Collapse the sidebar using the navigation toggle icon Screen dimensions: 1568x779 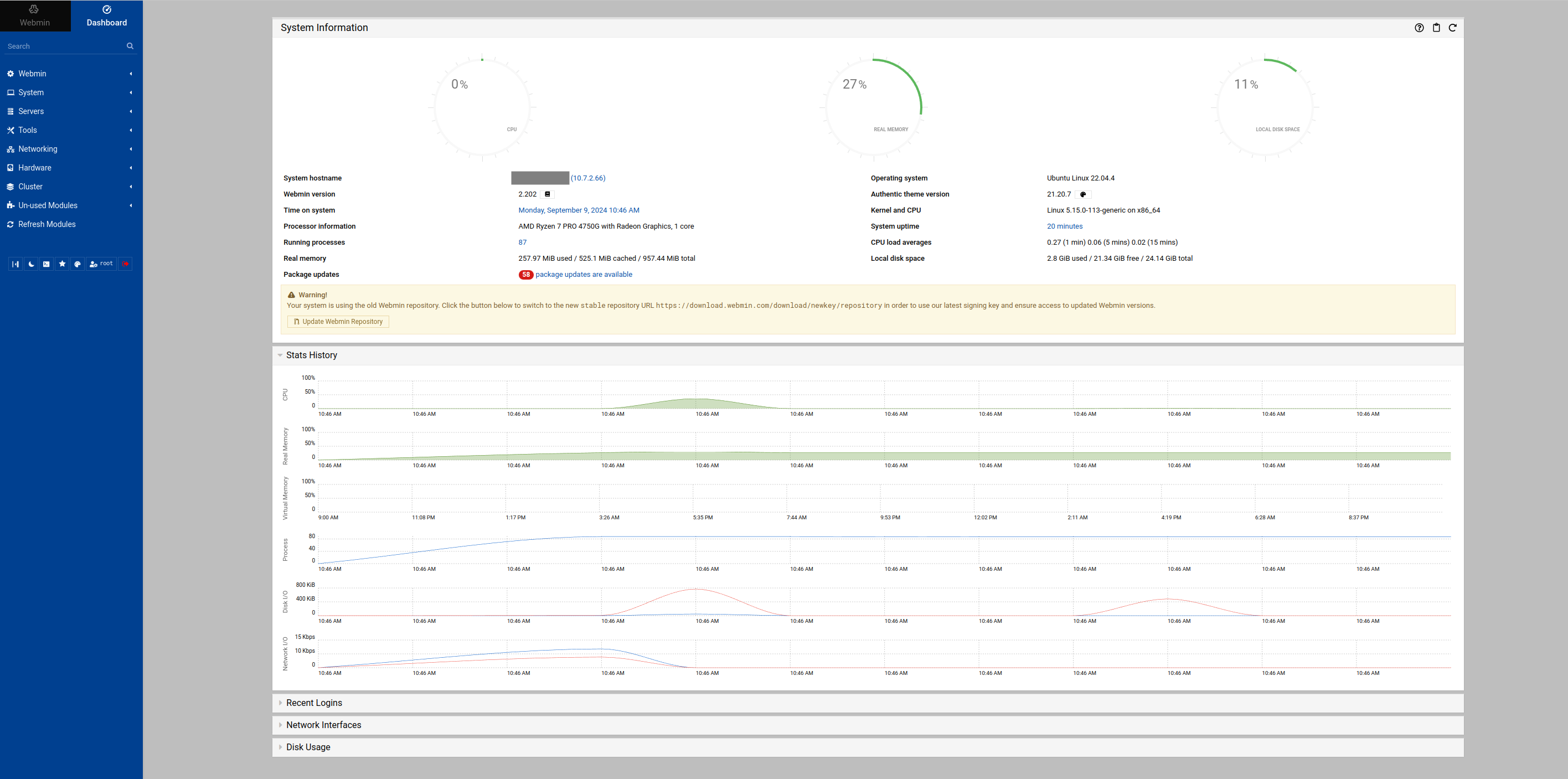(15, 264)
